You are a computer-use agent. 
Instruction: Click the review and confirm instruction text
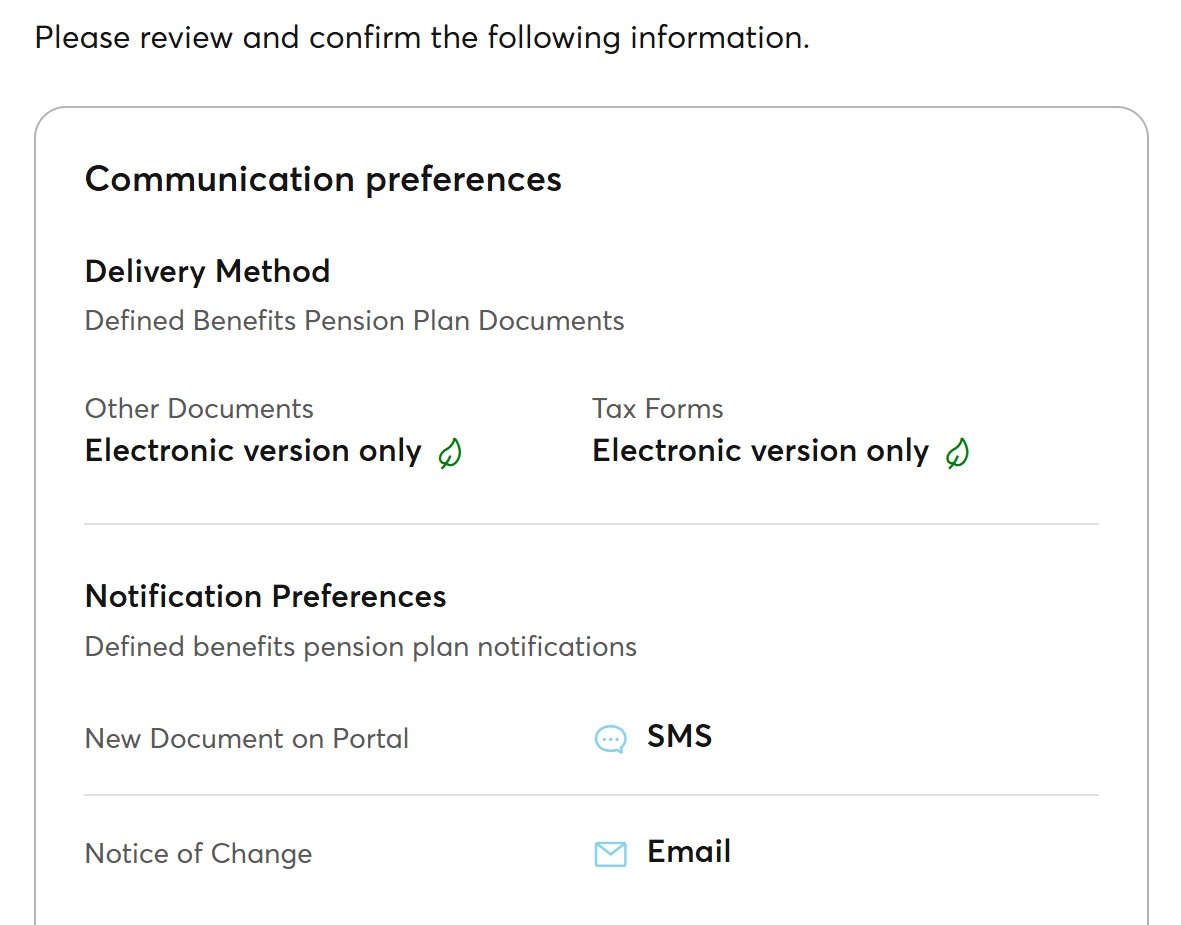click(x=422, y=38)
